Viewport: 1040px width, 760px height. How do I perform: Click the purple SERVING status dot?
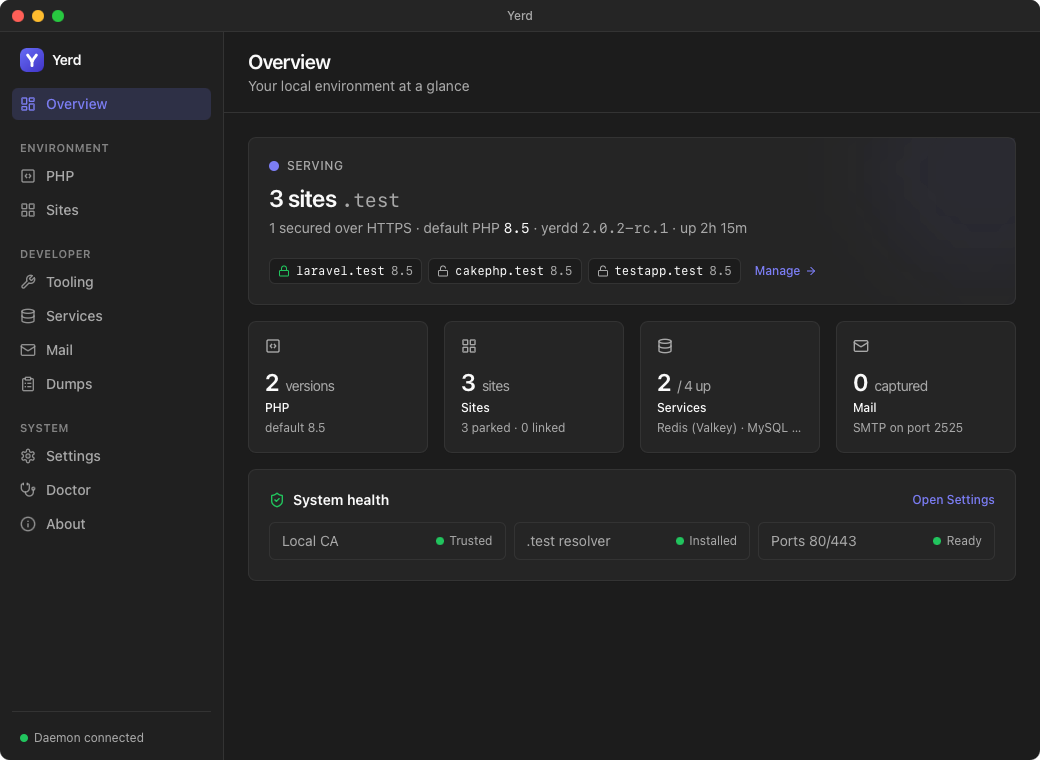tap(274, 166)
